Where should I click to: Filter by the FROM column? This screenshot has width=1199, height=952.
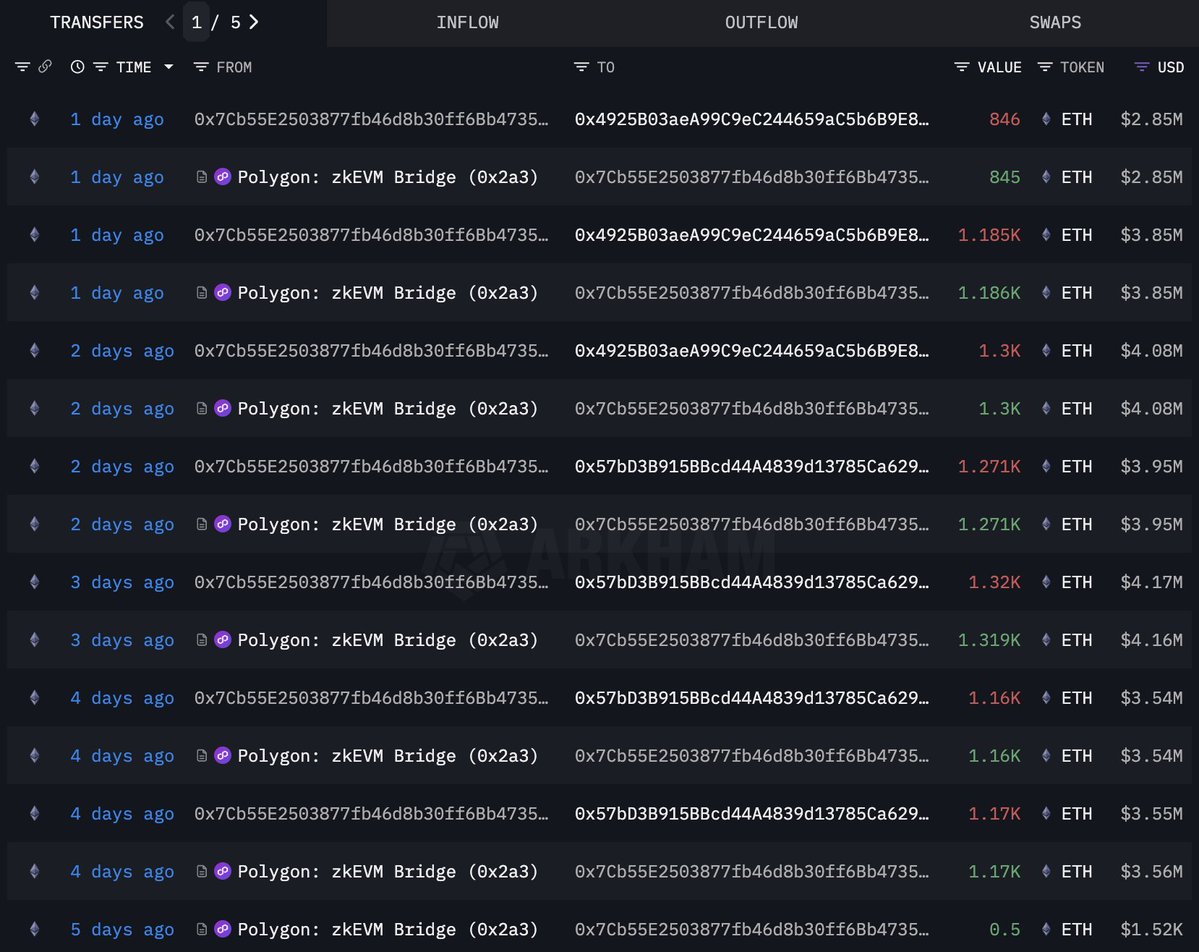(201, 67)
